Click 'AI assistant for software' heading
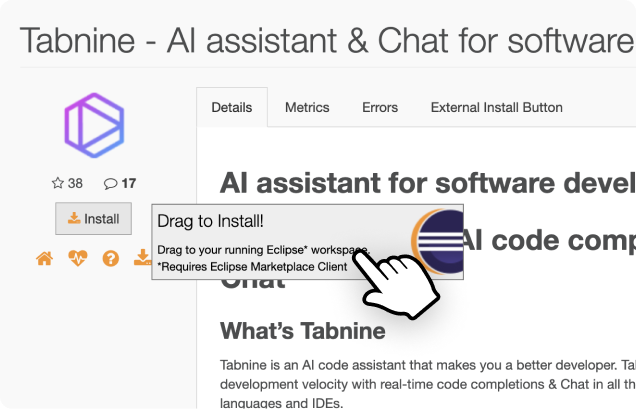The width and height of the screenshot is (636, 409). click(x=426, y=184)
